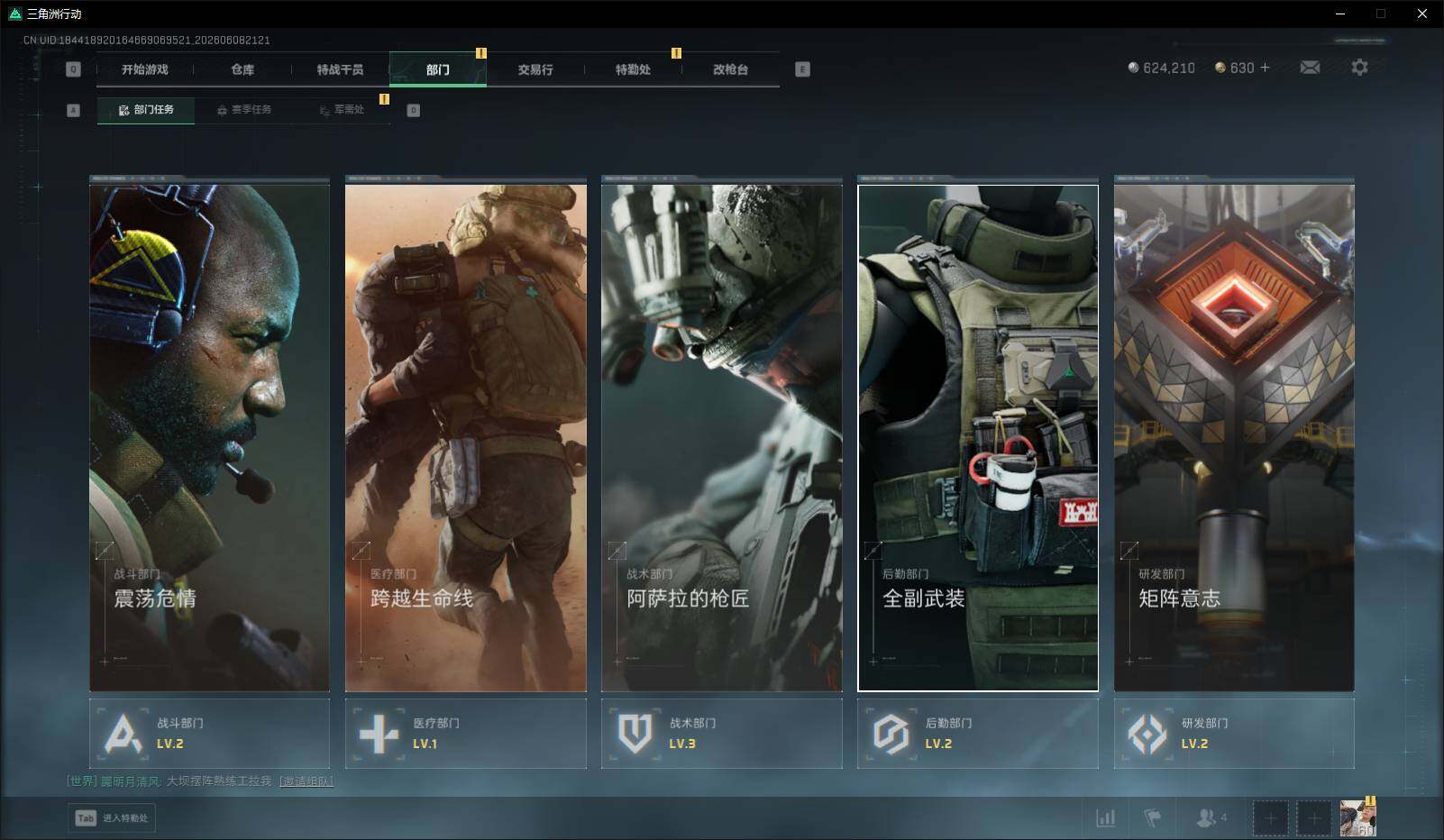Click the A key hint icon
The width and height of the screenshot is (1444, 840).
pyautogui.click(x=74, y=110)
